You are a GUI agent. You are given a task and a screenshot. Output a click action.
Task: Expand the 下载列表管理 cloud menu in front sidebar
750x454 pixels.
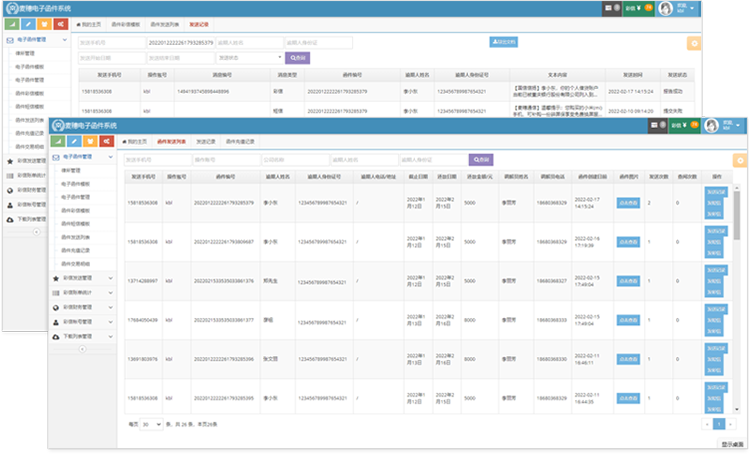(x=83, y=337)
